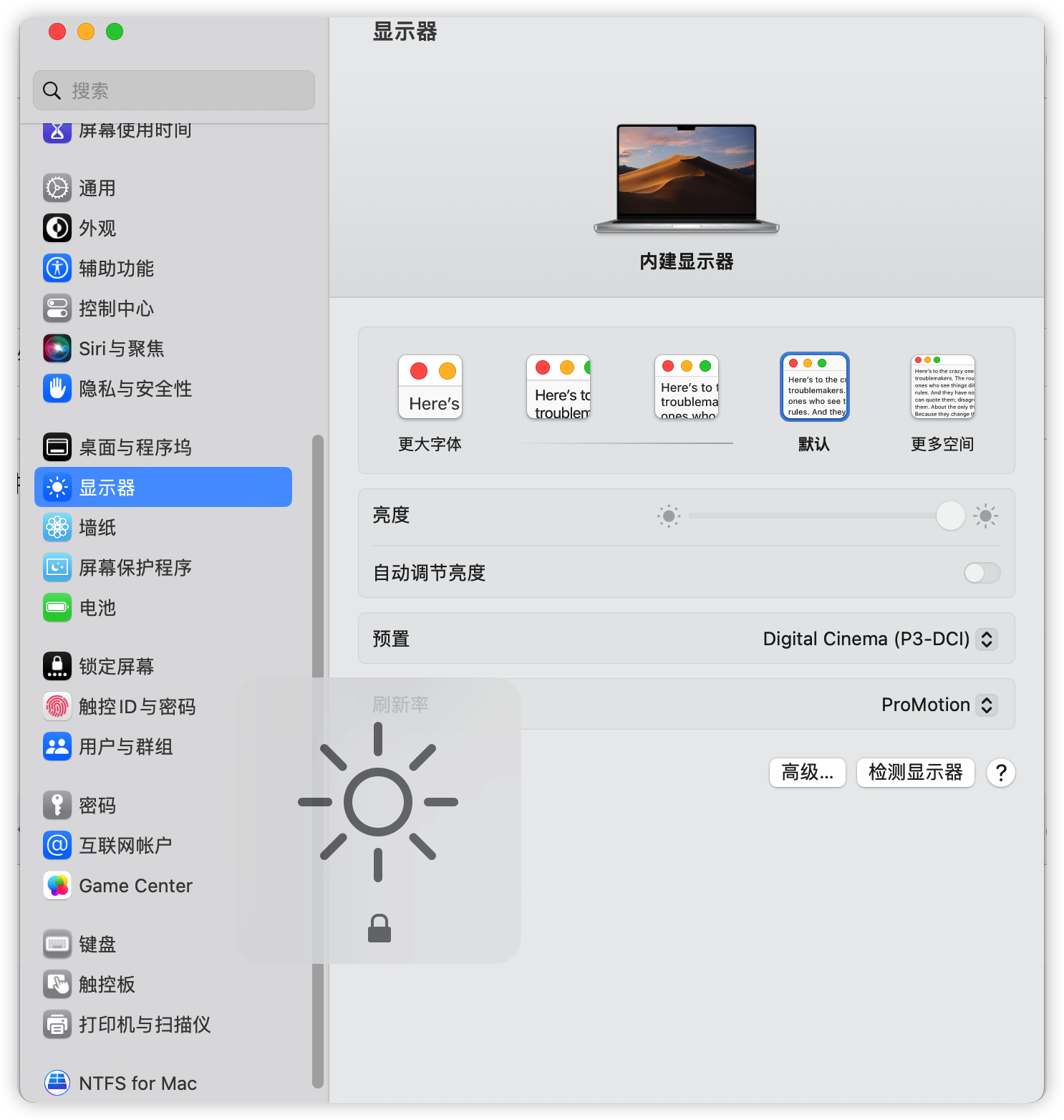Go to 外观 settings
This screenshot has width=1064, height=1120.
coord(97,228)
